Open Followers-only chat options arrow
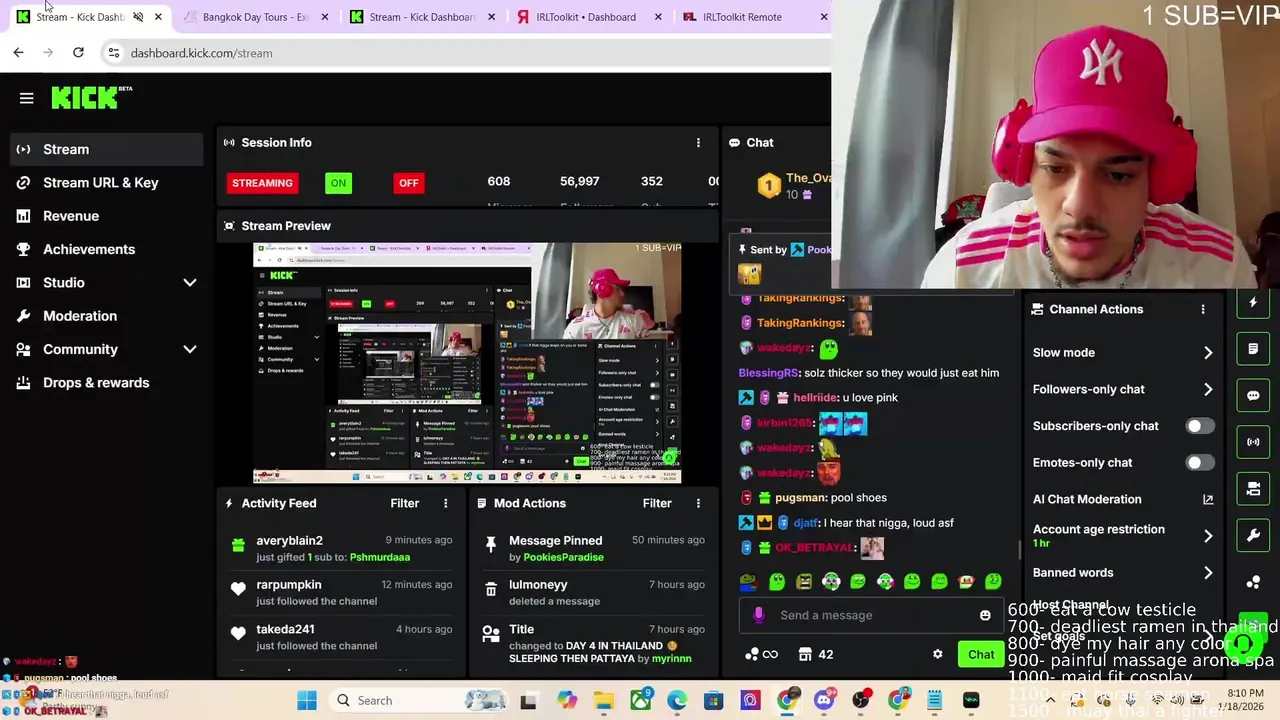This screenshot has width=1280, height=720. tap(1208, 389)
